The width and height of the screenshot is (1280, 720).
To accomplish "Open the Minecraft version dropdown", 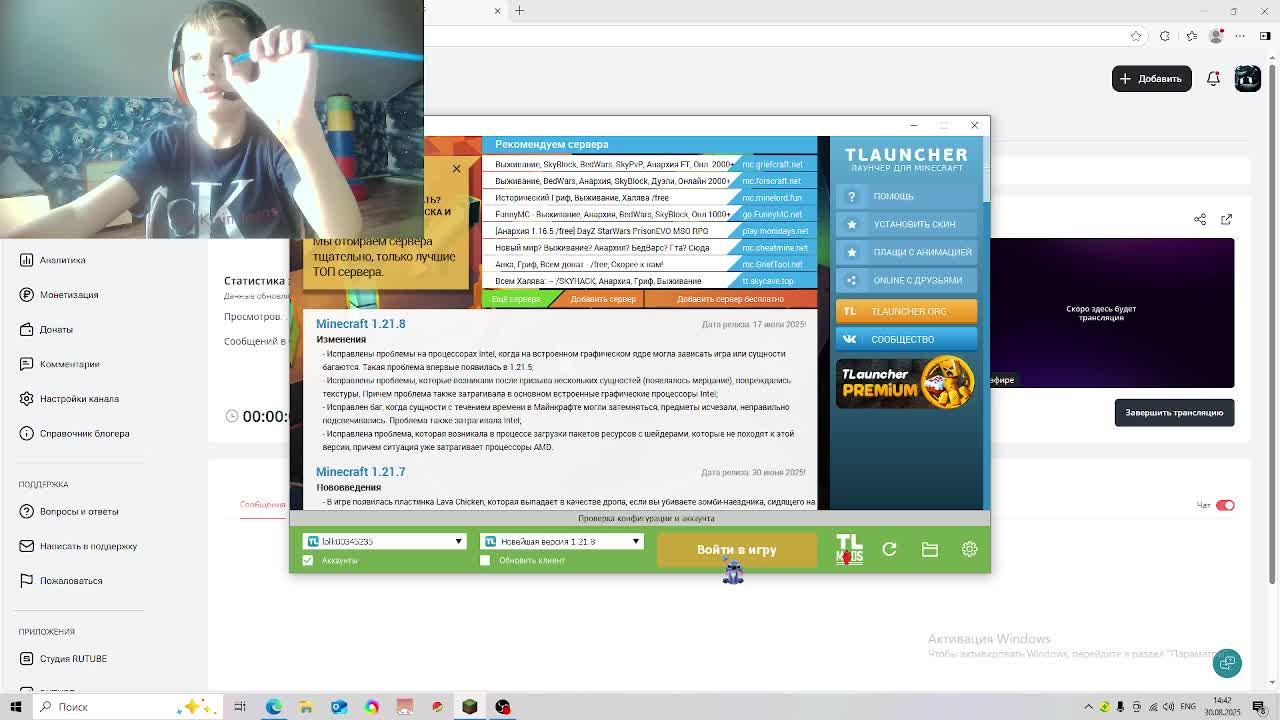I will (561, 541).
